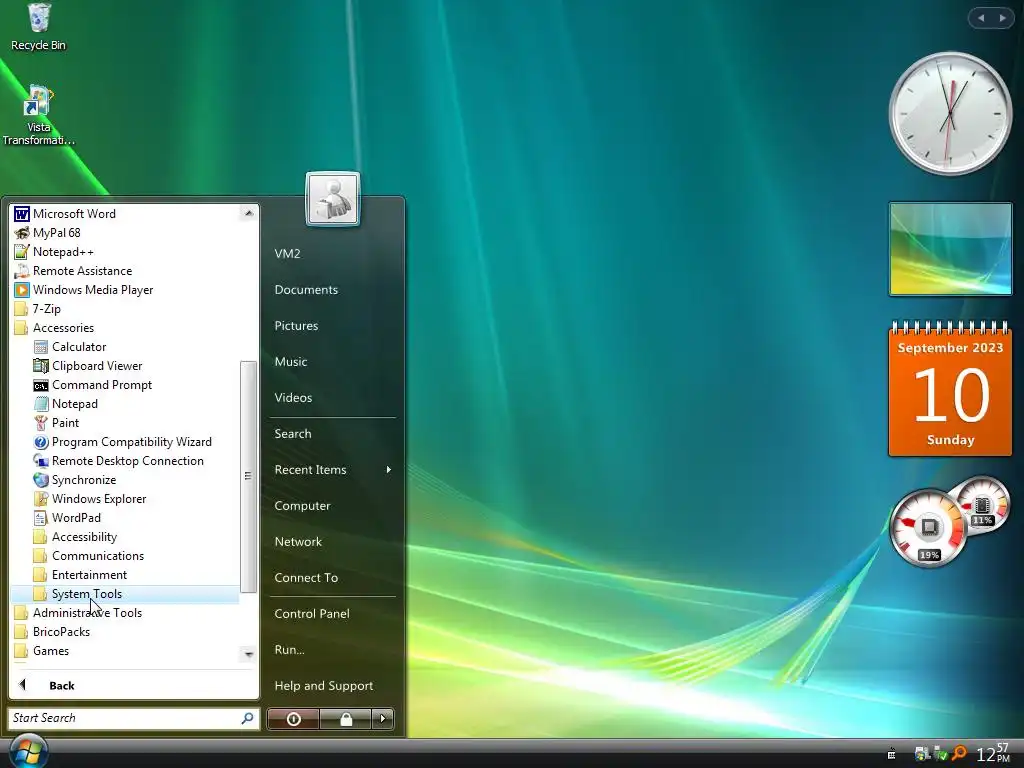Click the orange search tray icon

pos(959,754)
